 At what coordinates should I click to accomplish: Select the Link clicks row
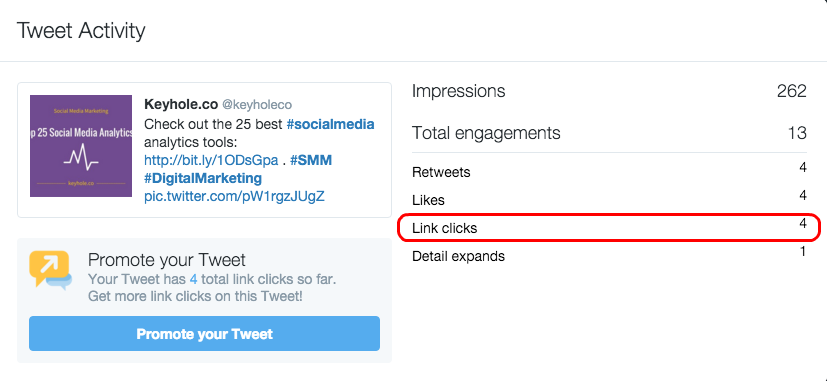pyautogui.click(x=609, y=228)
